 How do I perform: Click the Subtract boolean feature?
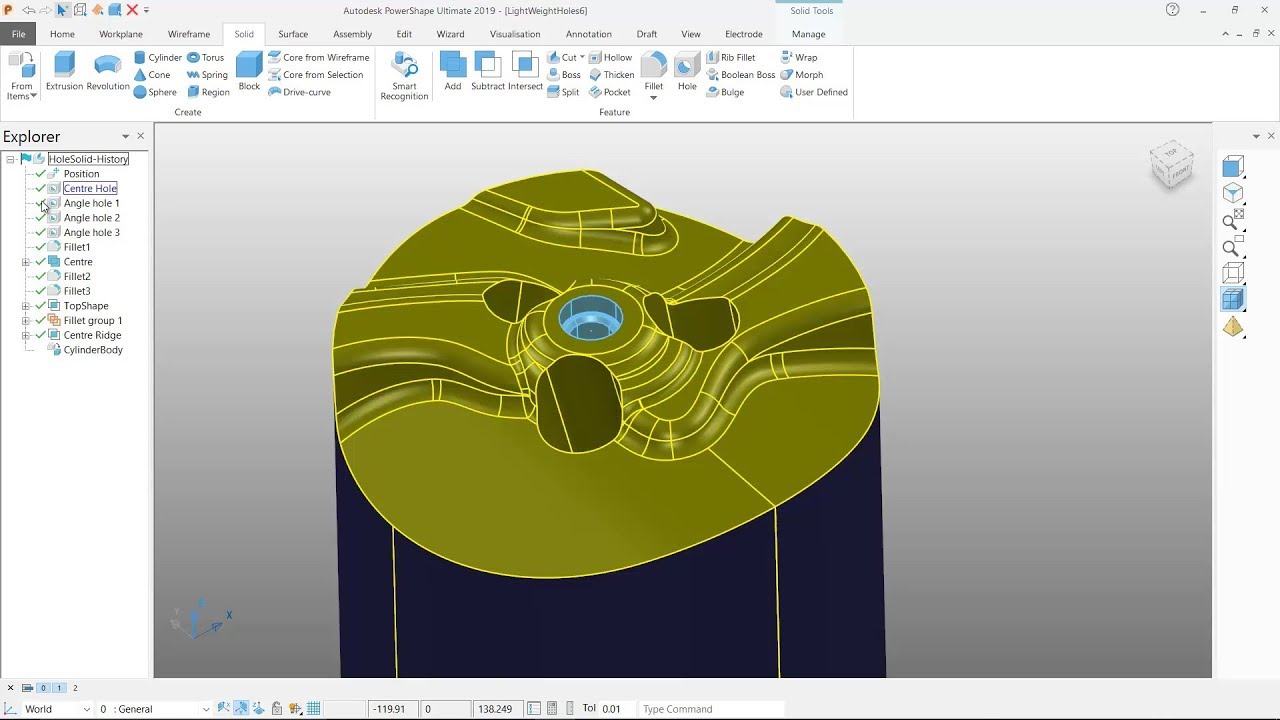pos(488,72)
